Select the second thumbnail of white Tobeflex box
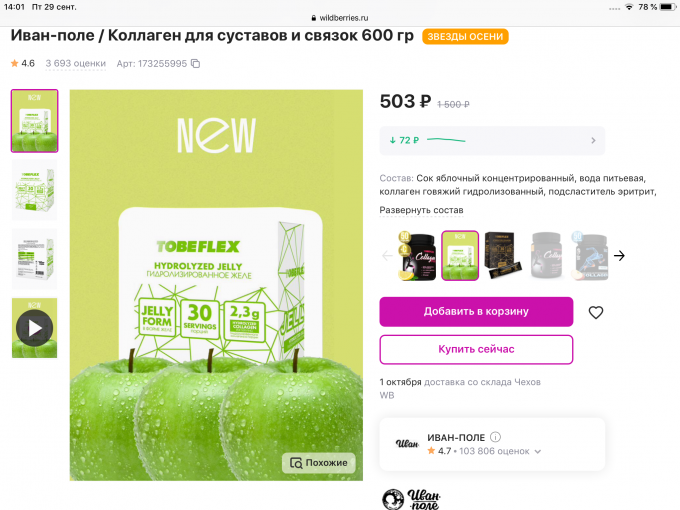This screenshot has height=510, width=680. 34,190
